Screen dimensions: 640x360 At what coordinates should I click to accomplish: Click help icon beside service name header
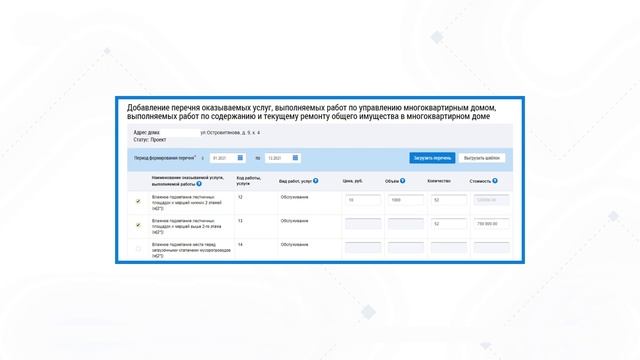[x=199, y=184]
